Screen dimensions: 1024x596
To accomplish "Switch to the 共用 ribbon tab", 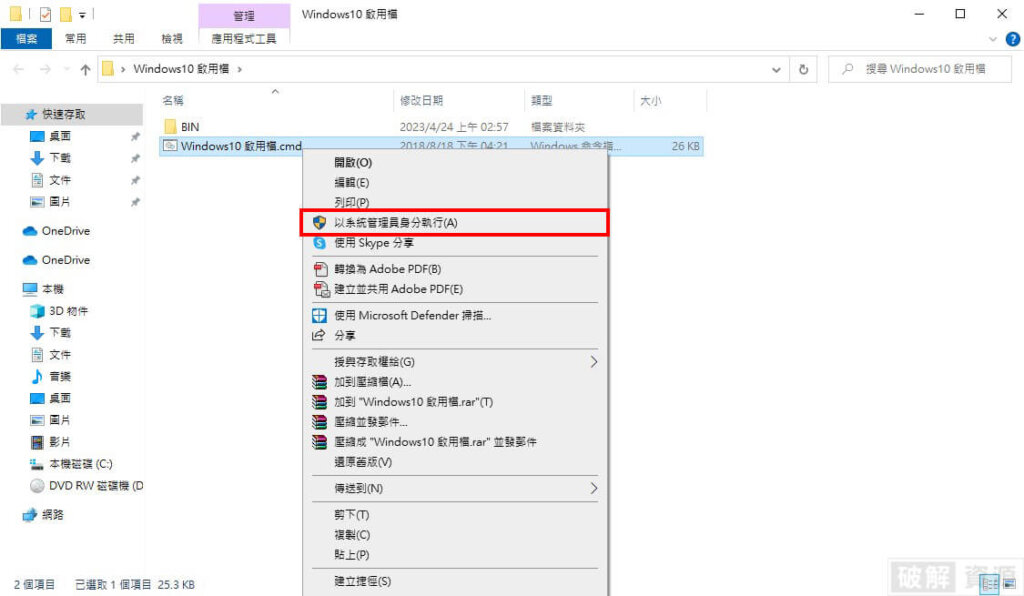I will [x=123, y=39].
